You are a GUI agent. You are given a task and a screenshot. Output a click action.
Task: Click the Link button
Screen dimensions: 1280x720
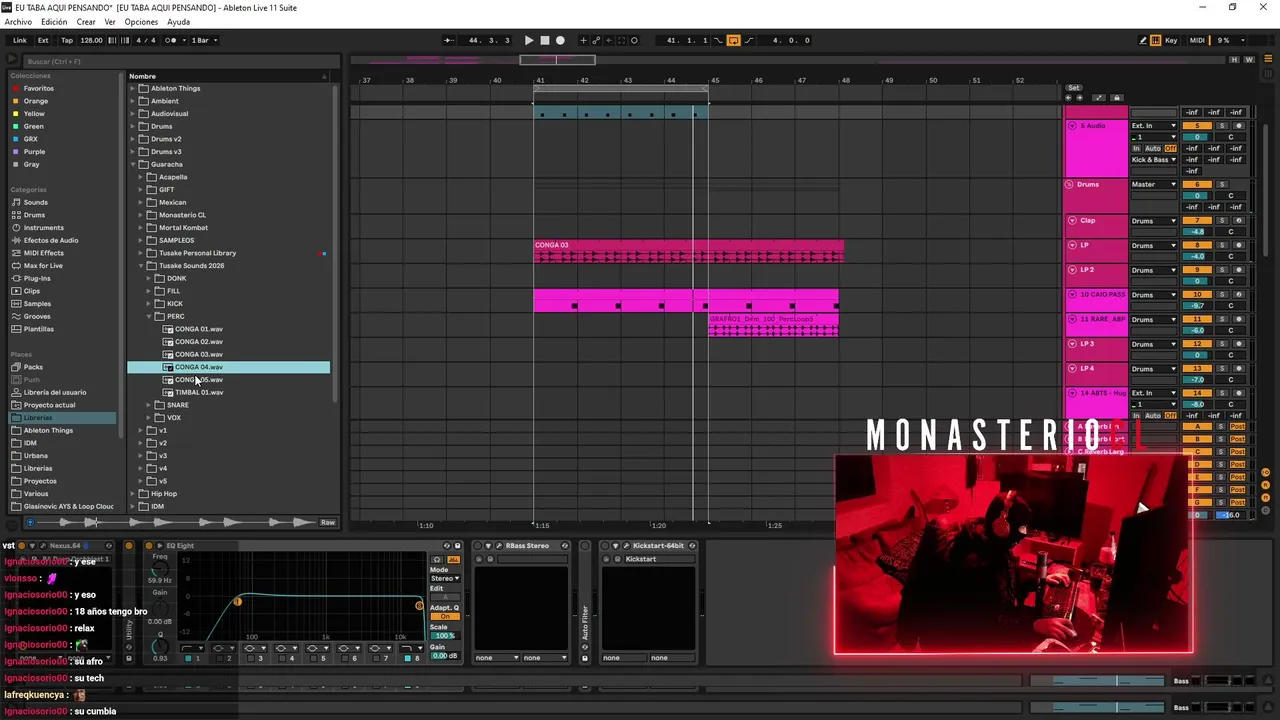coord(20,40)
